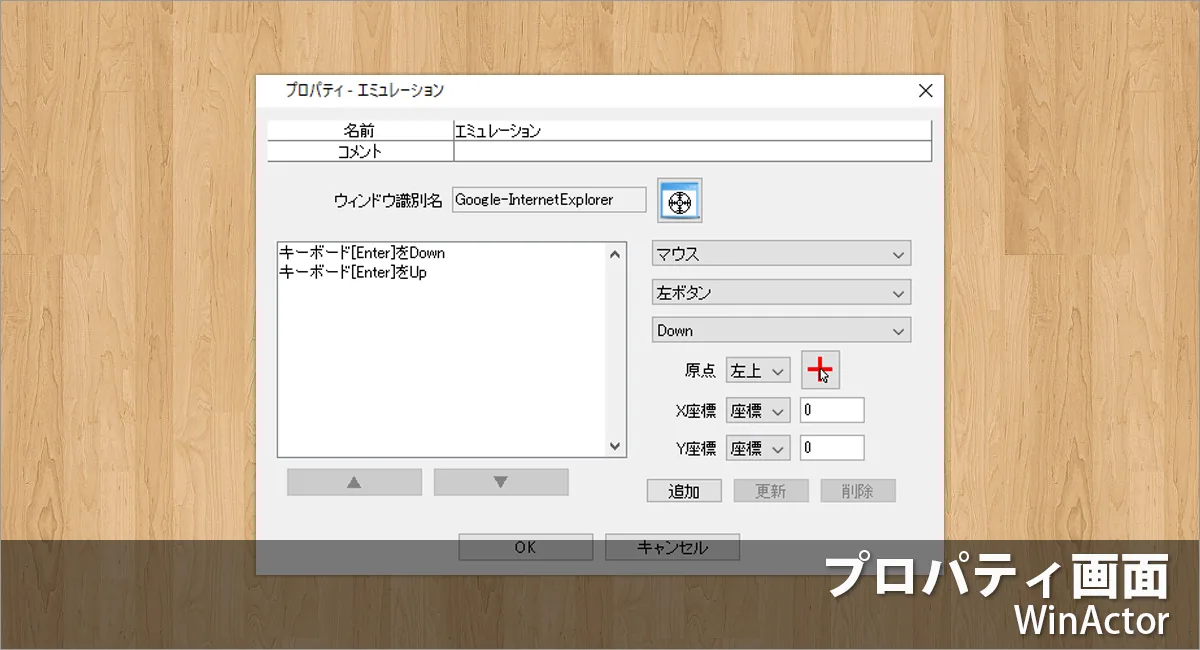Close the プロパティ dialog with X

(x=925, y=91)
